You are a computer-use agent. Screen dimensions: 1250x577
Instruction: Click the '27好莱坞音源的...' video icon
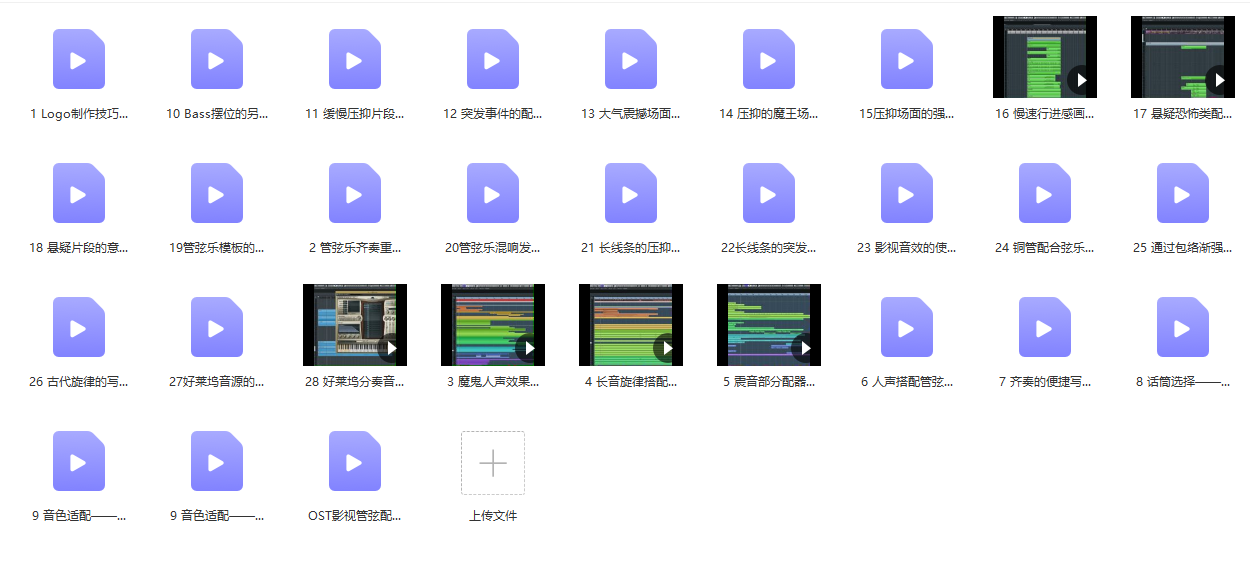coord(217,327)
